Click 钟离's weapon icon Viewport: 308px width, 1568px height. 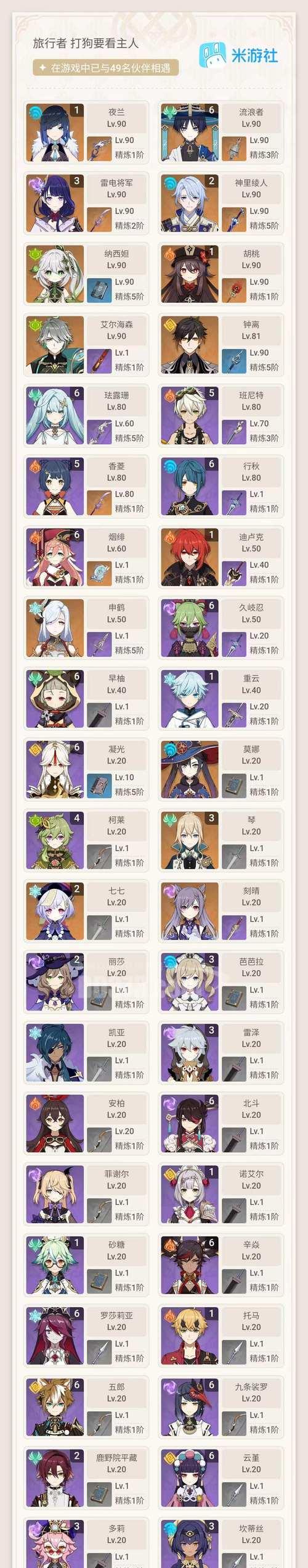click(x=233, y=361)
